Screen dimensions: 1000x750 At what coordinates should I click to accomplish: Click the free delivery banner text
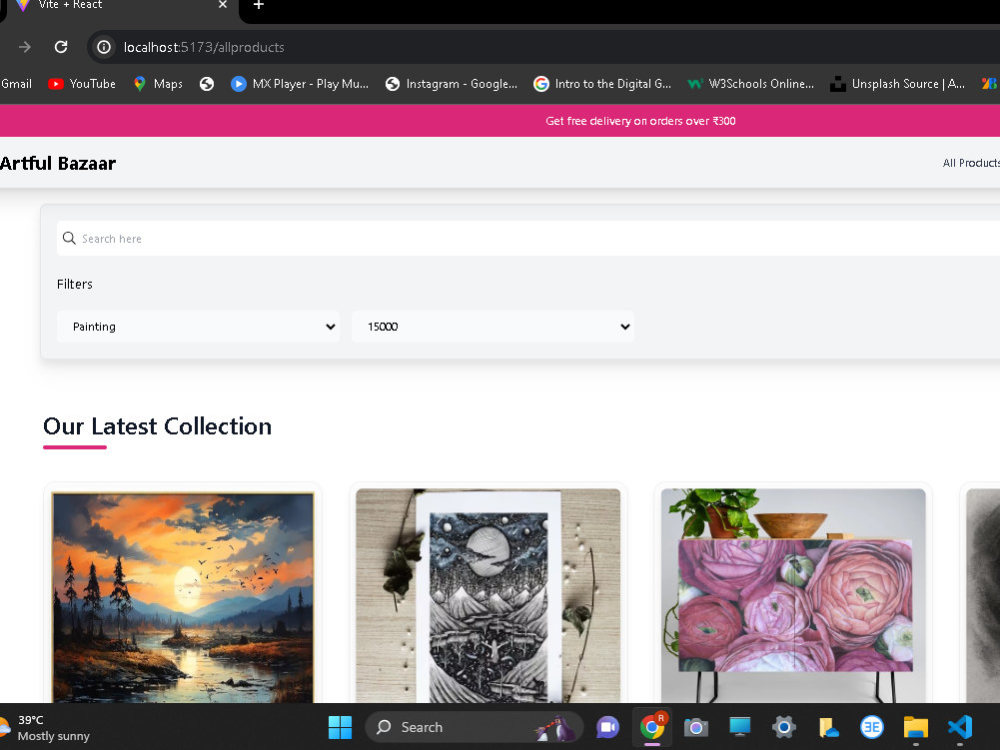pos(640,121)
